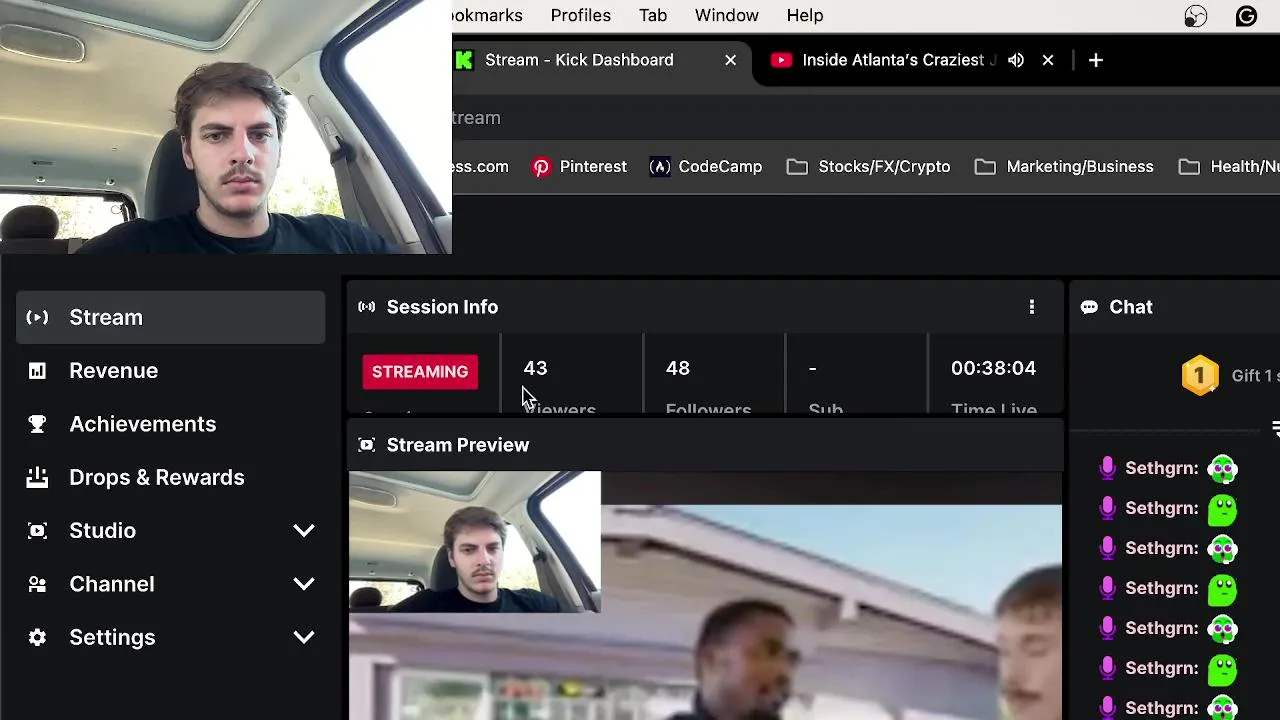Open the Profiles menu
Screen dimensions: 1280x720
coord(580,15)
